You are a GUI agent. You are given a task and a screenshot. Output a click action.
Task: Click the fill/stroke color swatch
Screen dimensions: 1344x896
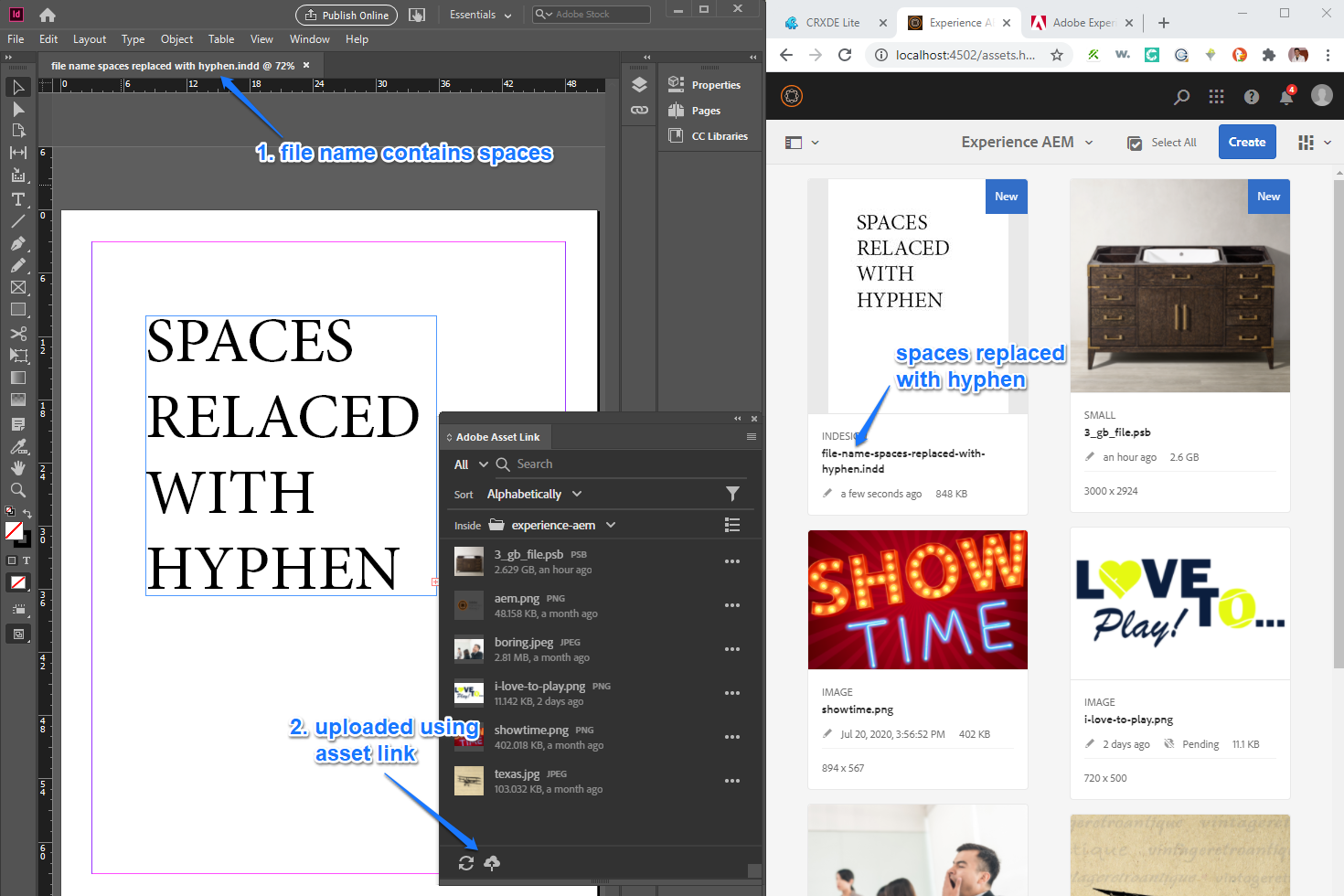[15, 530]
